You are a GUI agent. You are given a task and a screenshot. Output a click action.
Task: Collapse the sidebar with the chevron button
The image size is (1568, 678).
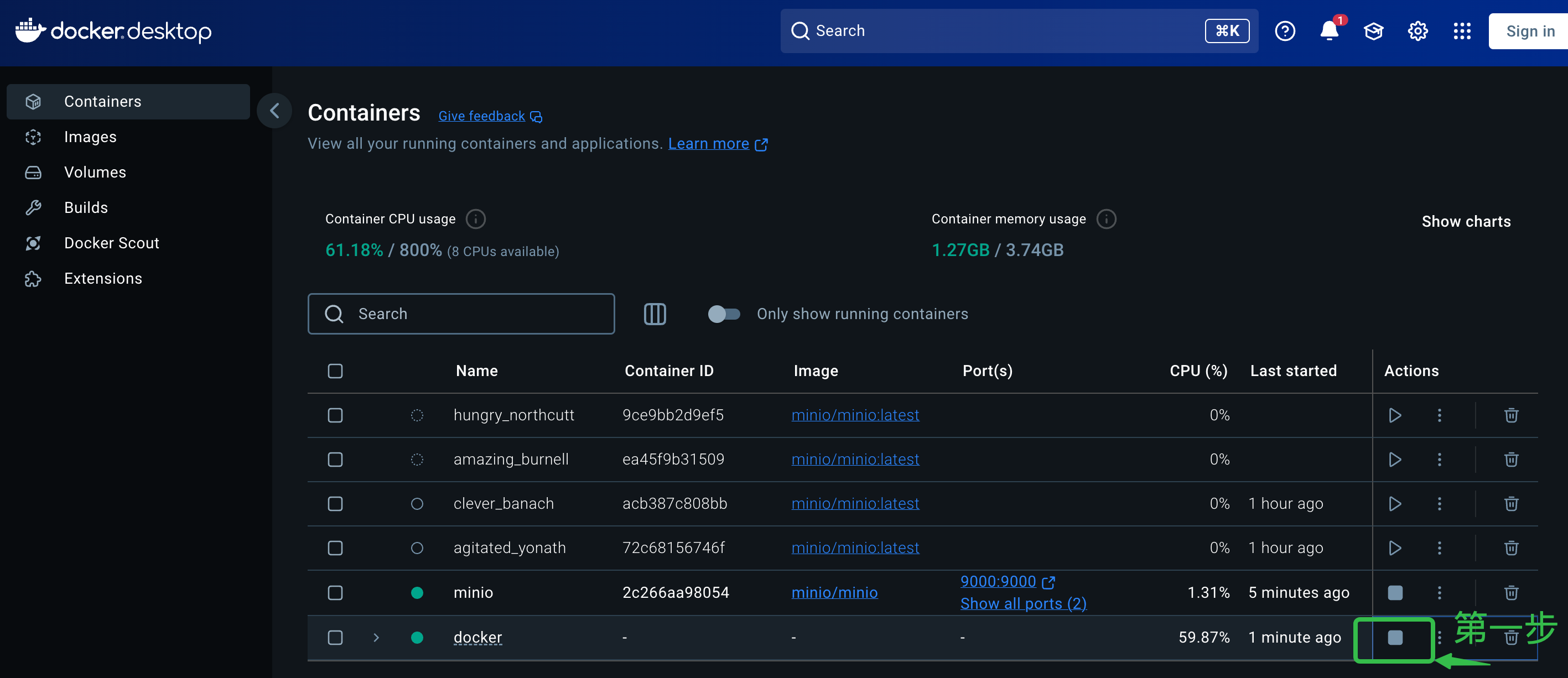(274, 111)
